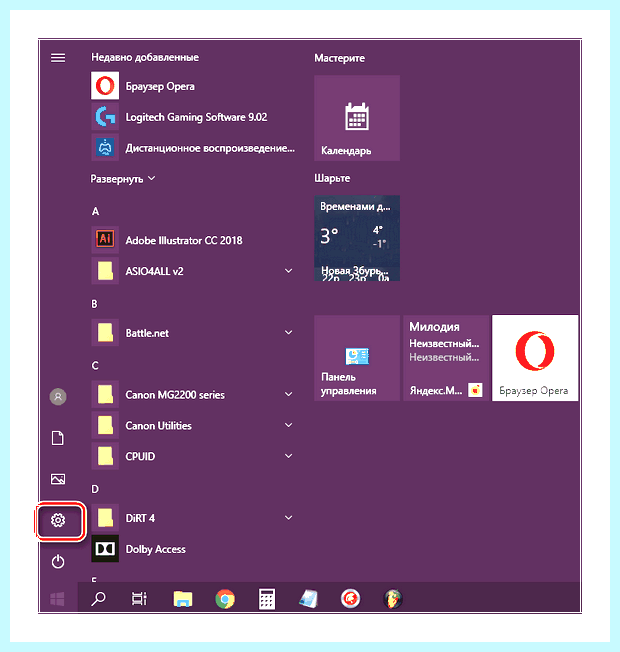This screenshot has width=620, height=652.
Task: Open the notepad paper icon on taskbar
Action: (308, 599)
